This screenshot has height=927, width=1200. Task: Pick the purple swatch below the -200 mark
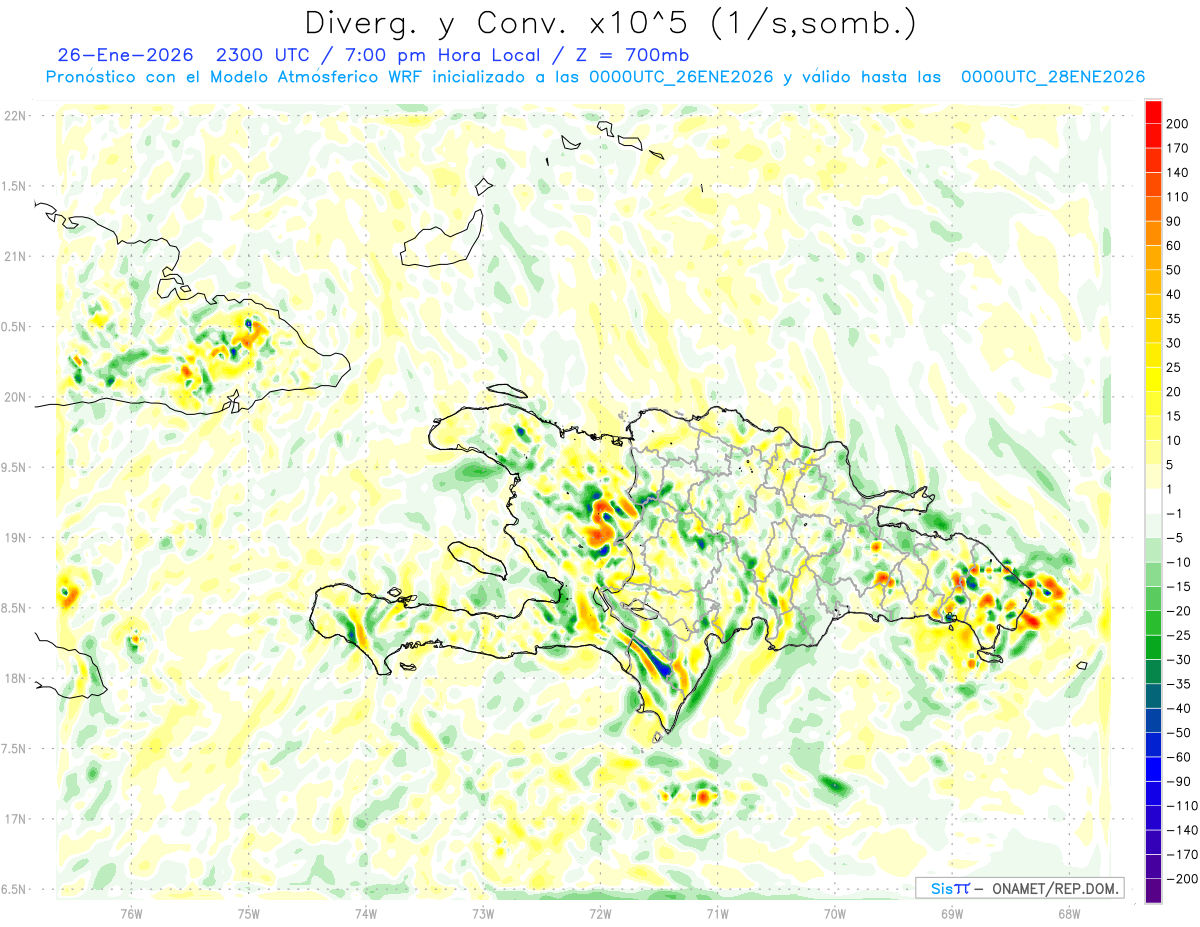tap(1153, 891)
